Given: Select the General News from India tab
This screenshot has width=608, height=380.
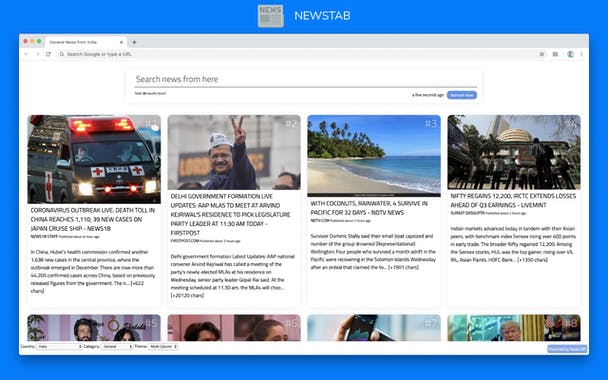Looking at the screenshot, I should (85, 42).
